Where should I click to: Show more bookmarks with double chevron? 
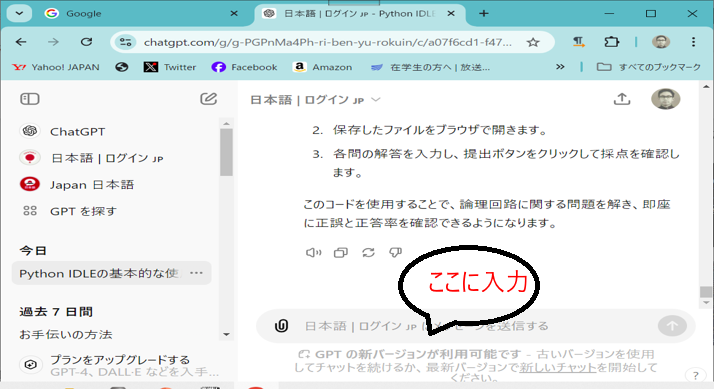pos(560,67)
